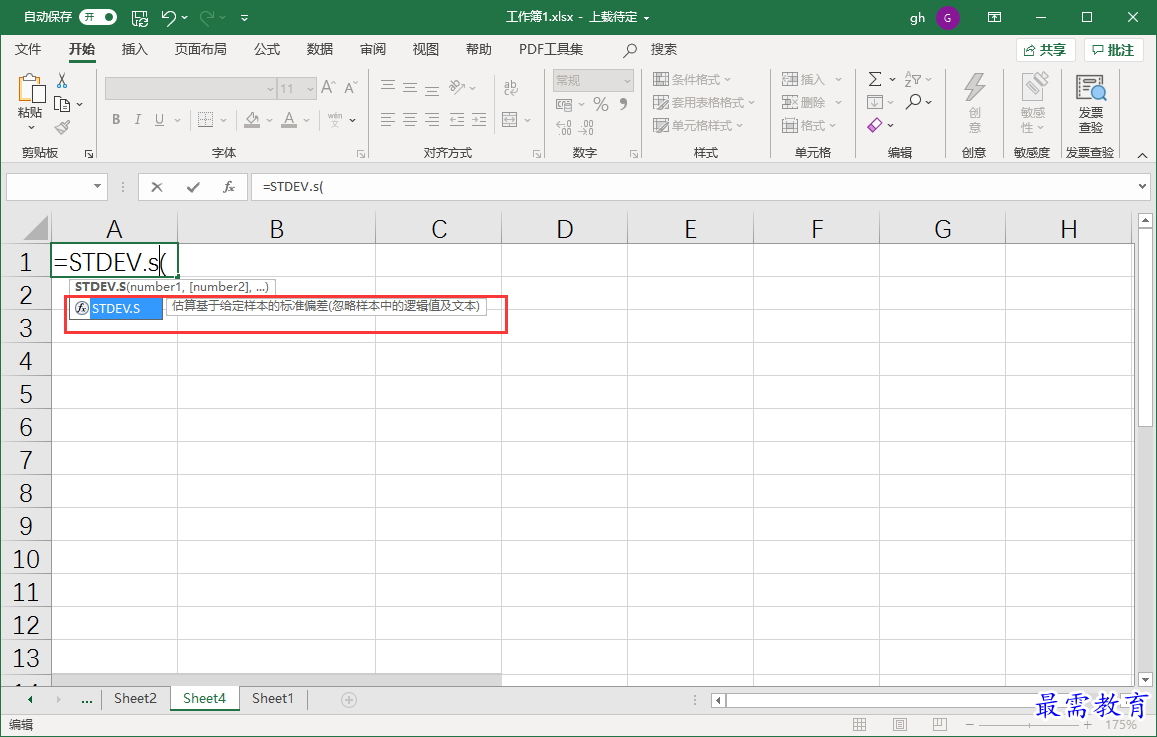The width and height of the screenshot is (1157, 737).
Task: Click the fx Insert Function icon
Action: [x=229, y=187]
